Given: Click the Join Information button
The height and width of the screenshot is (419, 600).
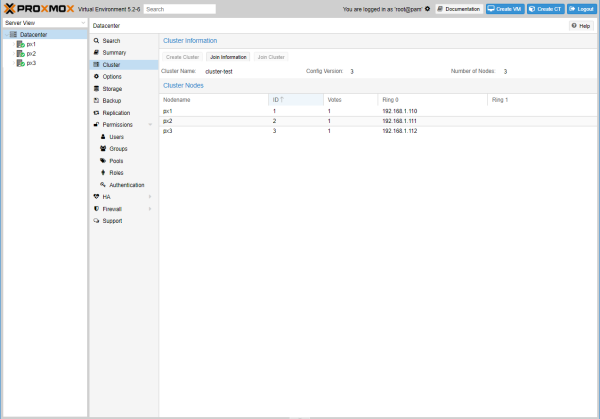Looking at the screenshot, I should pos(228,57).
